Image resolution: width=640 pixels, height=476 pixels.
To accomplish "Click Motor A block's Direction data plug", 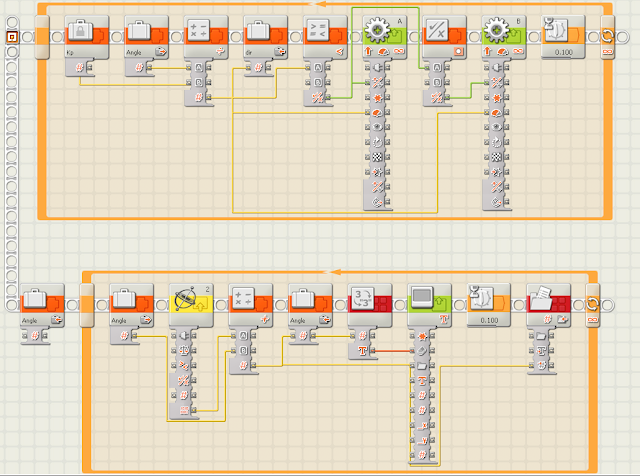I will click(x=377, y=82).
